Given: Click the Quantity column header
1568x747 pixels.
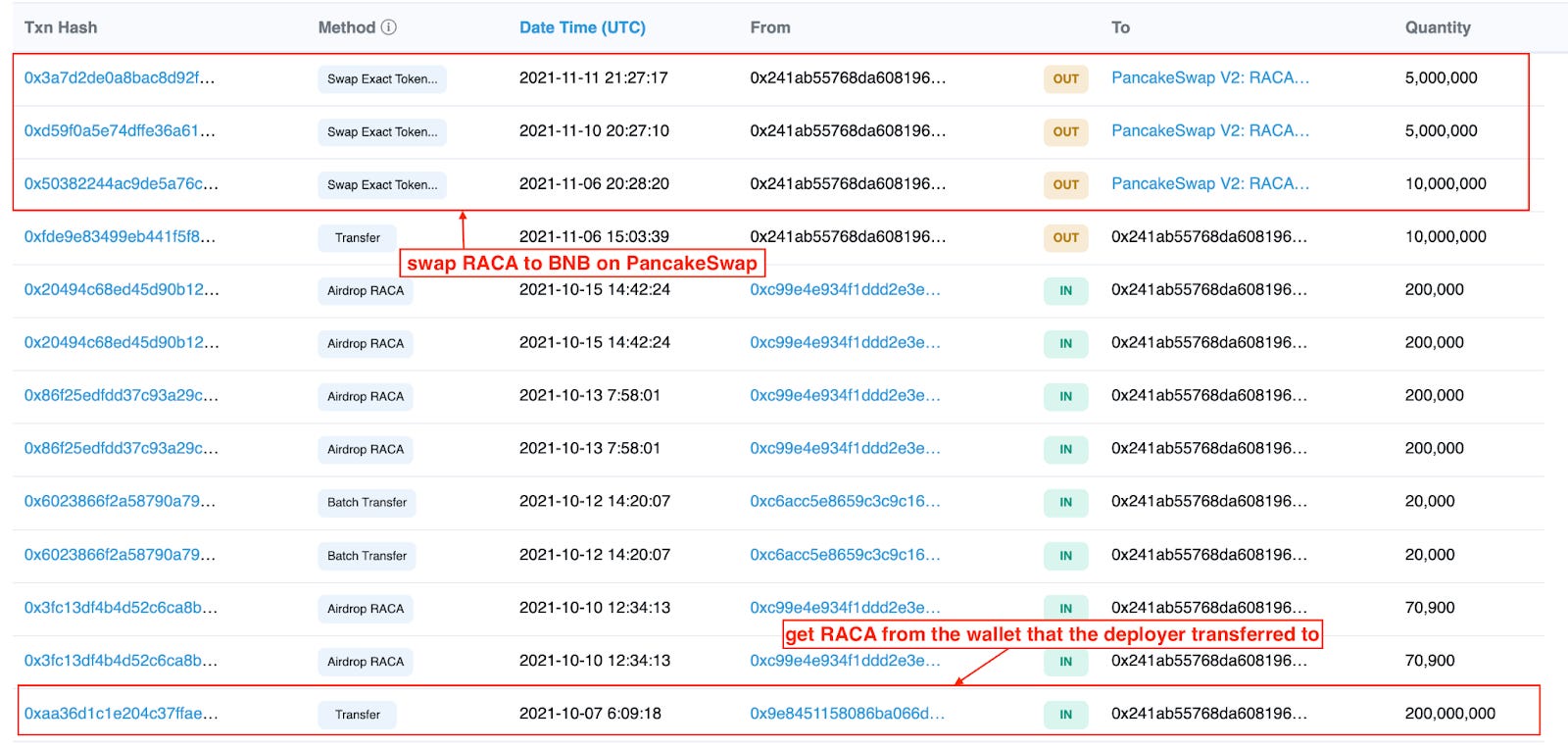Looking at the screenshot, I should click(1438, 27).
